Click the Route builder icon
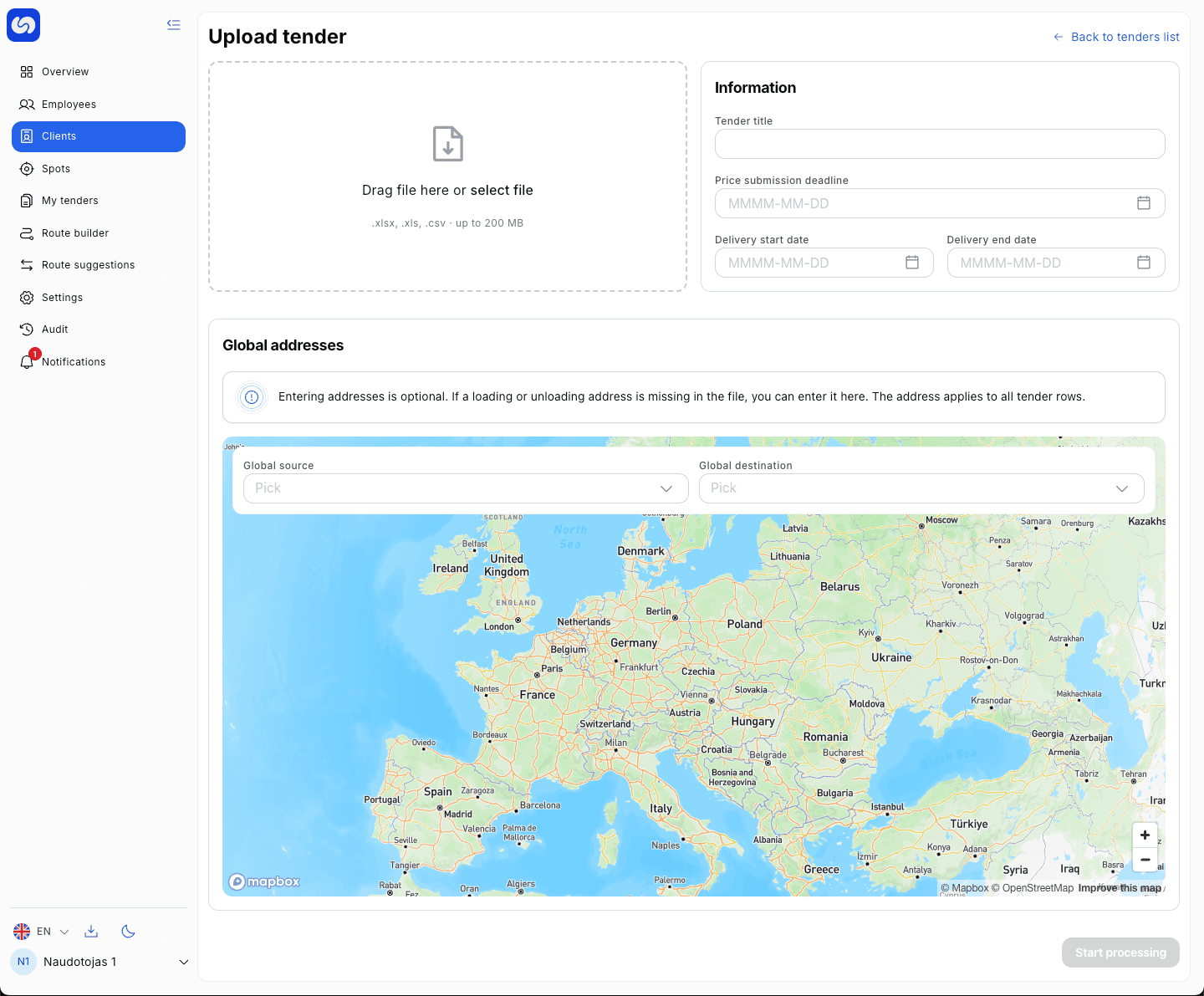Image resolution: width=1204 pixels, height=996 pixels. (27, 233)
